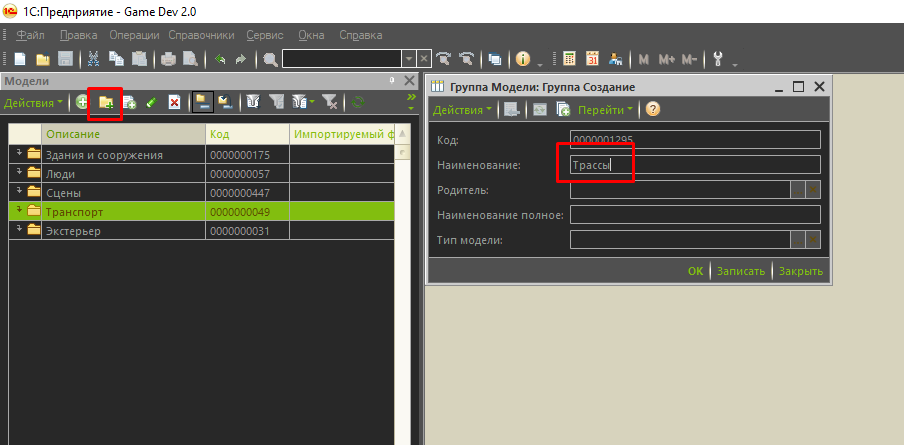Click add-by-copy icon in group dialog toolbar
Screen dimensions: 904x445
(x=563, y=110)
